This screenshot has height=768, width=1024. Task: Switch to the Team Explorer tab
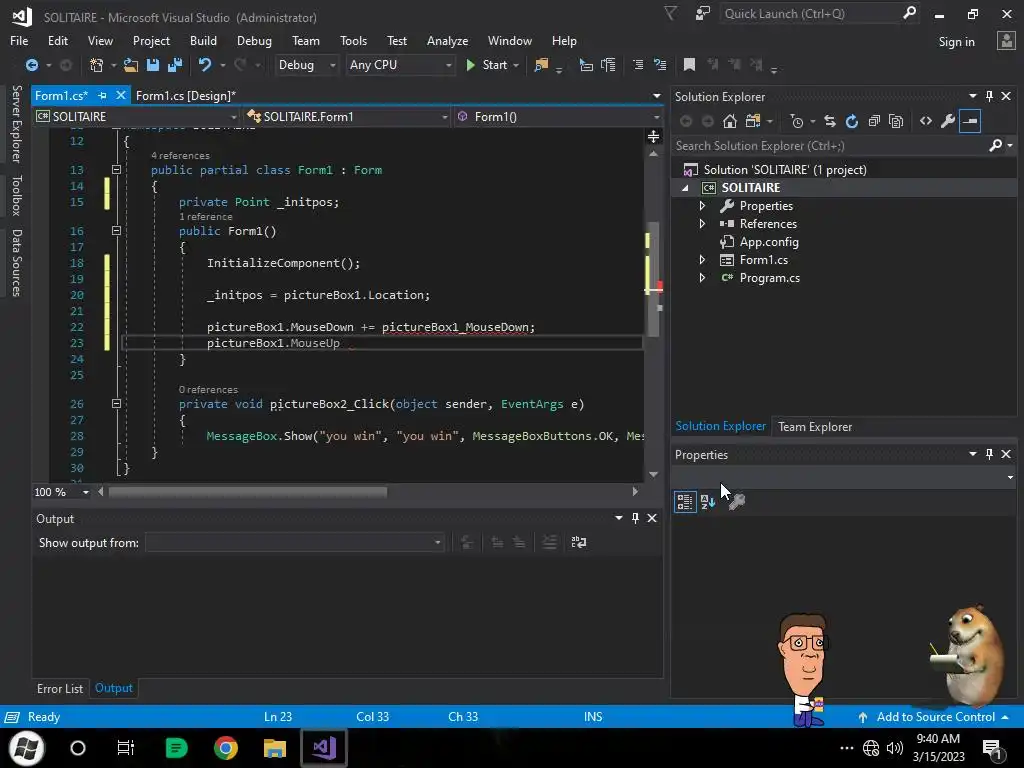coord(815,426)
